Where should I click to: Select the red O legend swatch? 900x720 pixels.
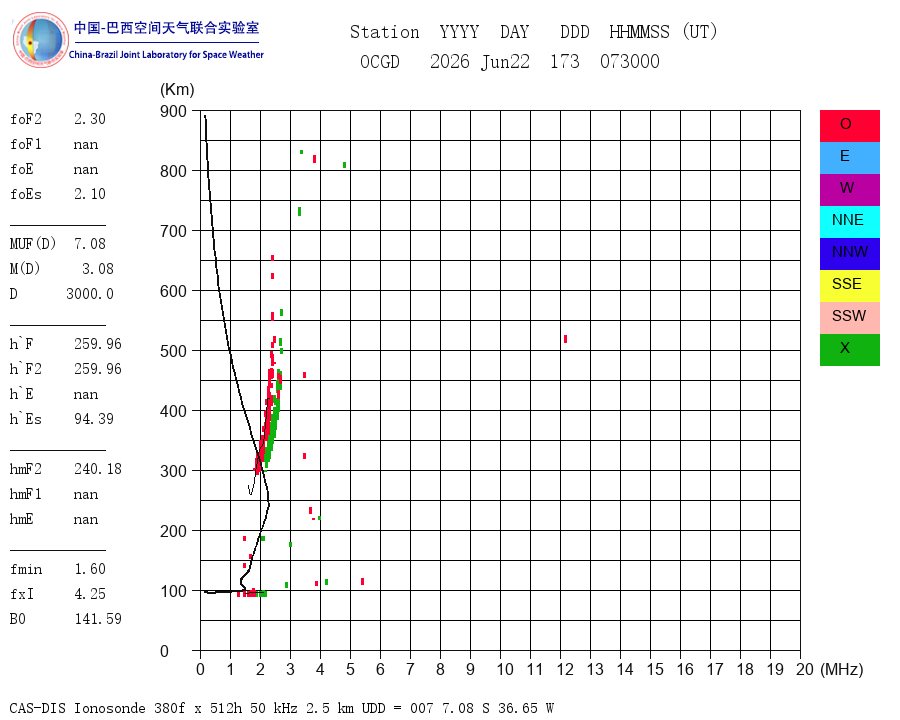tap(849, 126)
